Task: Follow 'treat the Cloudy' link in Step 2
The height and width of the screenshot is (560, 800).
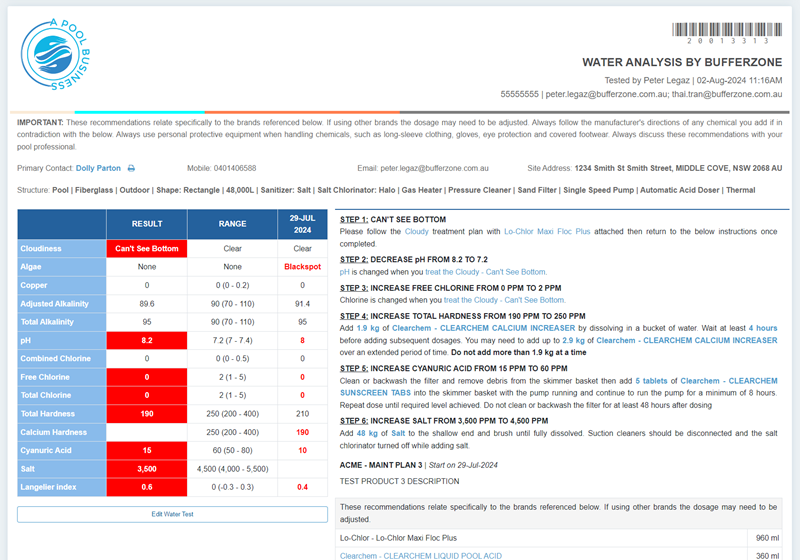Action: [486, 272]
